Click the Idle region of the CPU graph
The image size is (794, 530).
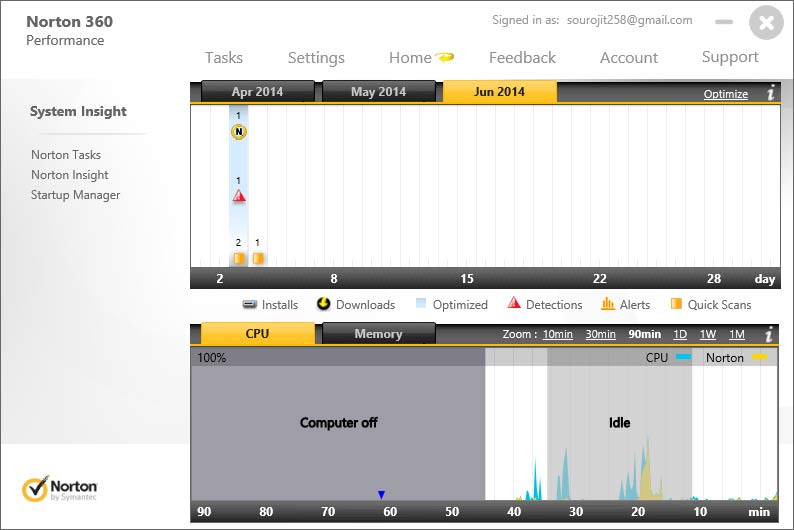tap(619, 423)
